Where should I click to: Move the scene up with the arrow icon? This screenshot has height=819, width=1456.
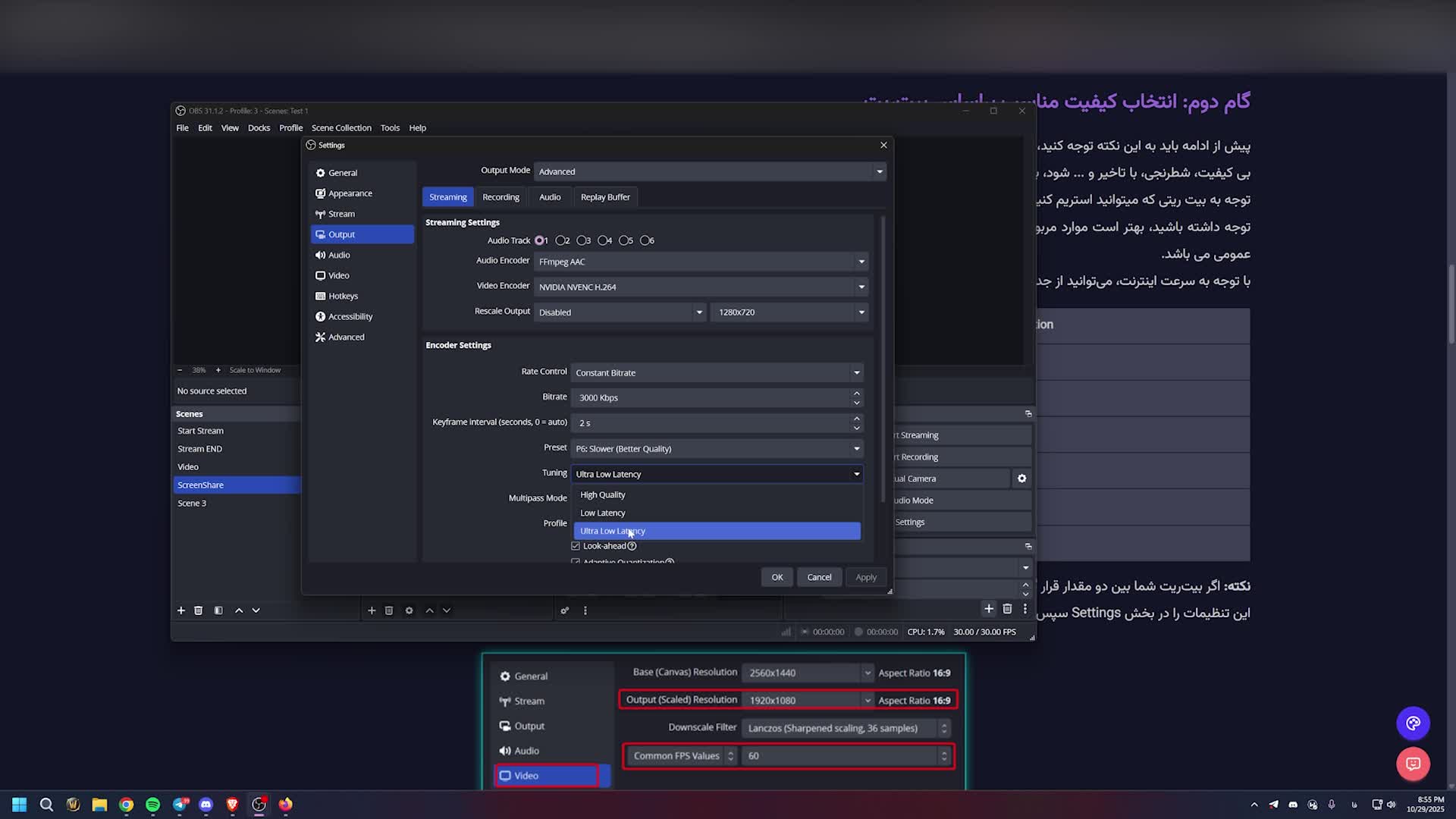[x=239, y=610]
